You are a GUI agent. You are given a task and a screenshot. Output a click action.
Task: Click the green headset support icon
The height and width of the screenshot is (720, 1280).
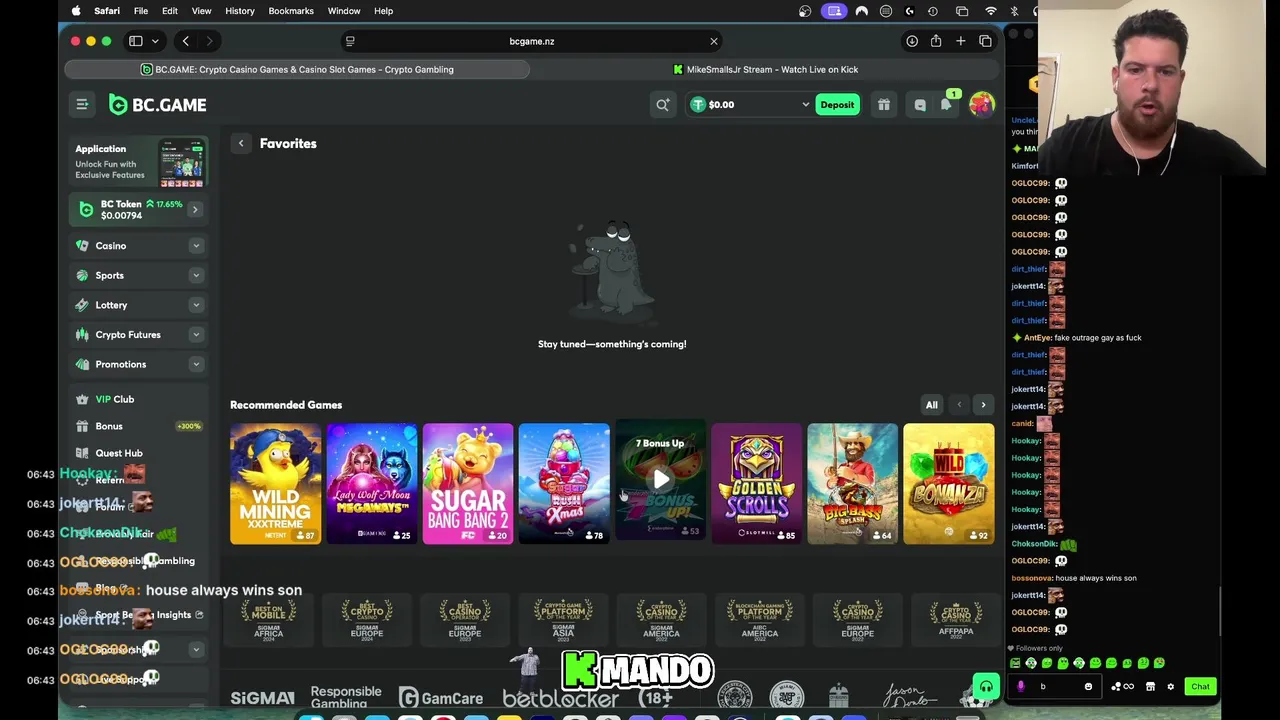(x=986, y=687)
